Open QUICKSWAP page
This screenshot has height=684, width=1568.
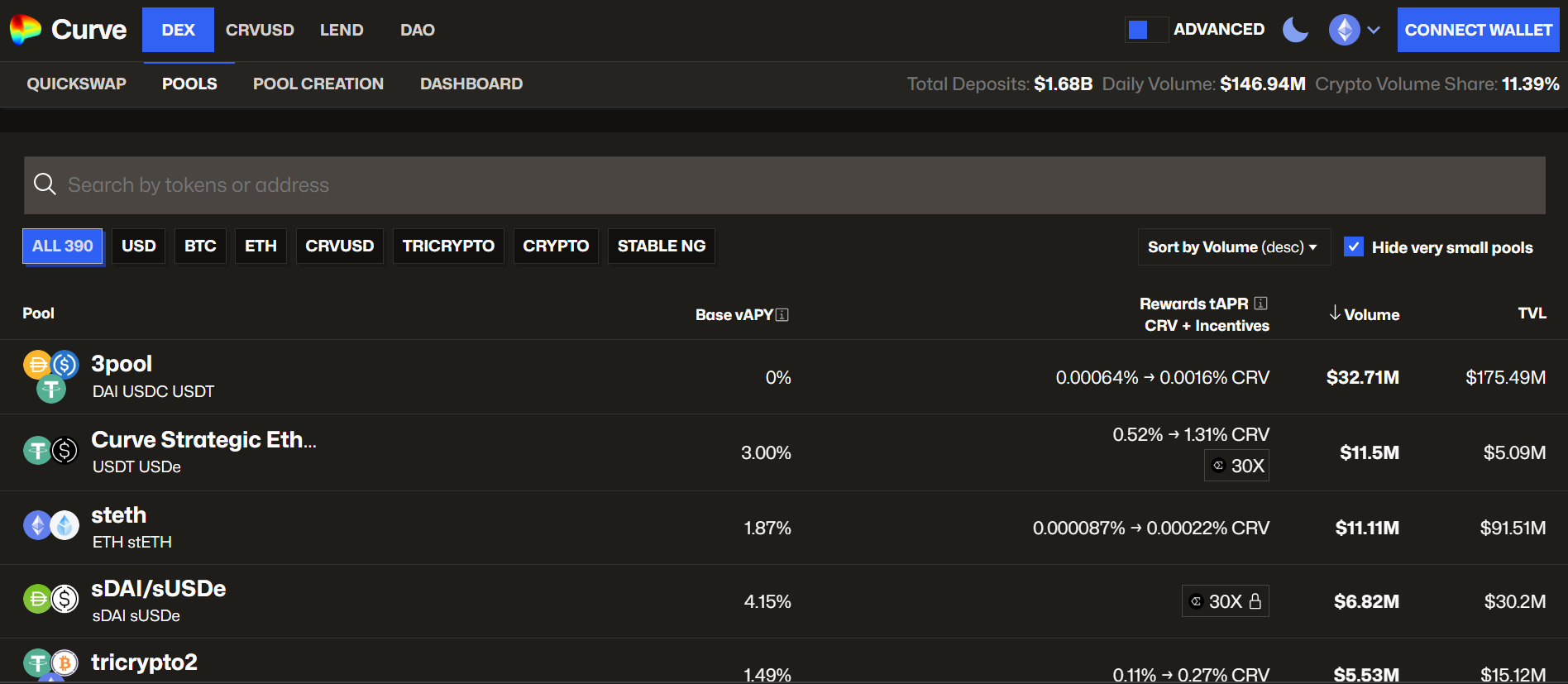click(76, 84)
